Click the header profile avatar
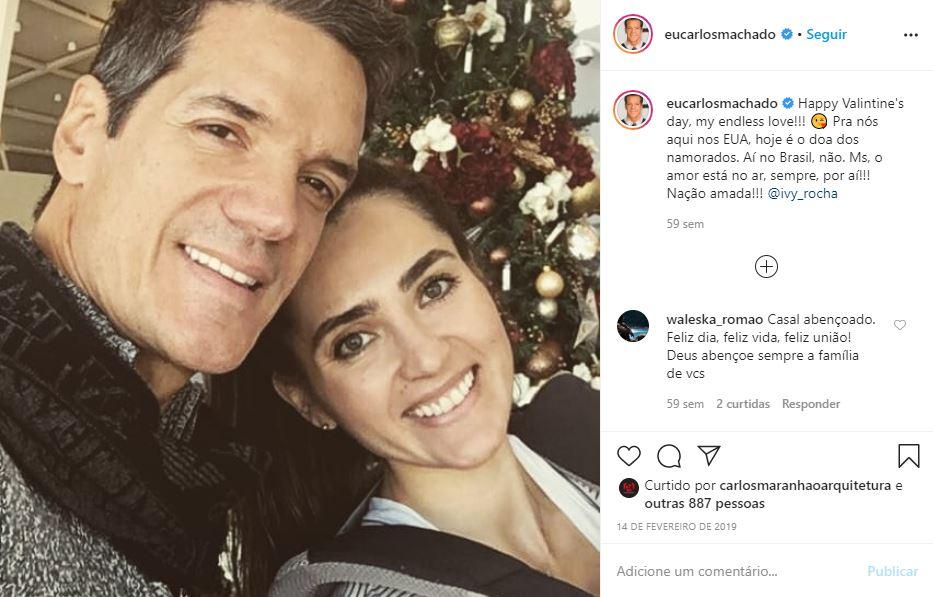Screen dimensions: 933x597 [633, 34]
